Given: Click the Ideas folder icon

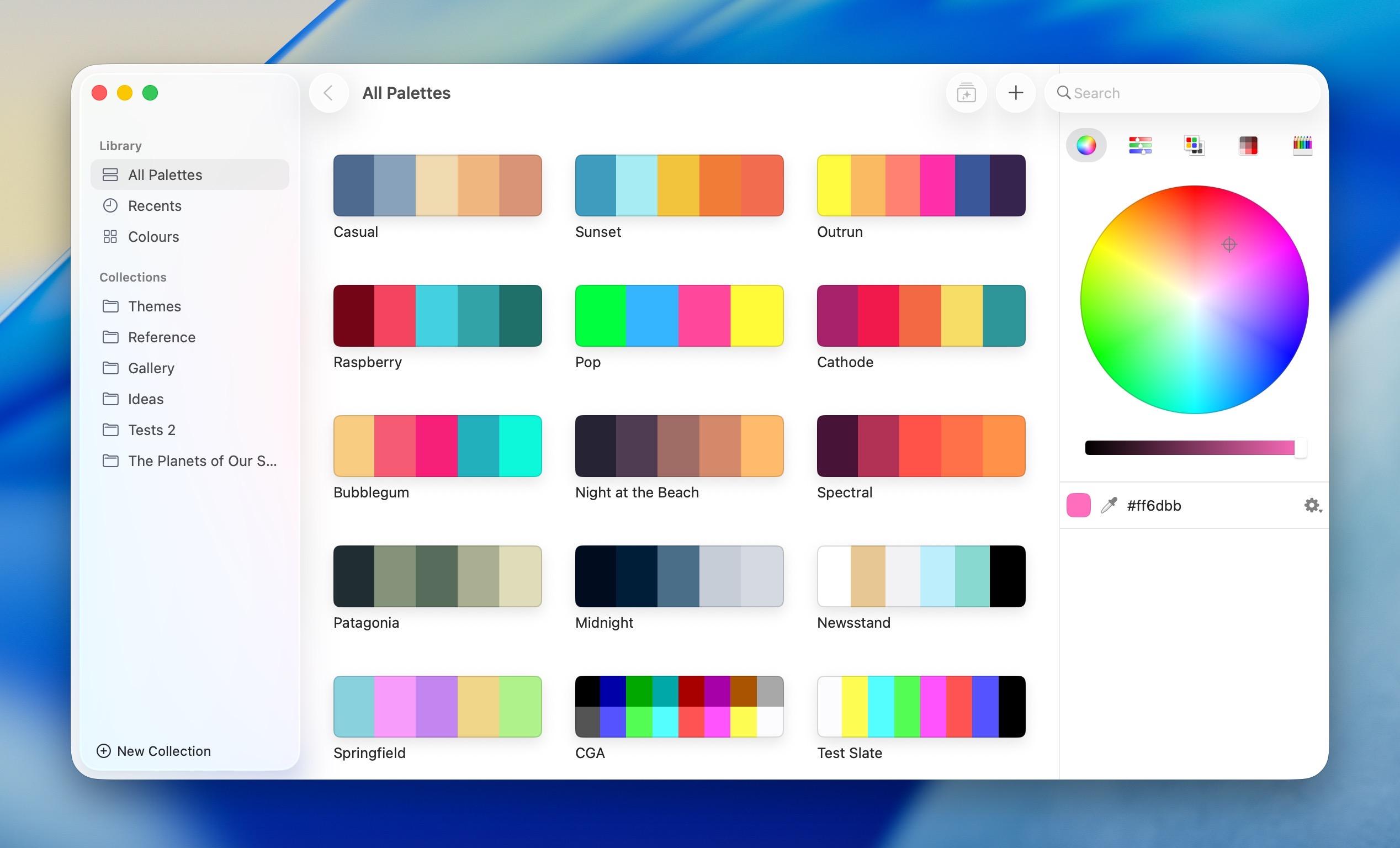Looking at the screenshot, I should (x=110, y=399).
